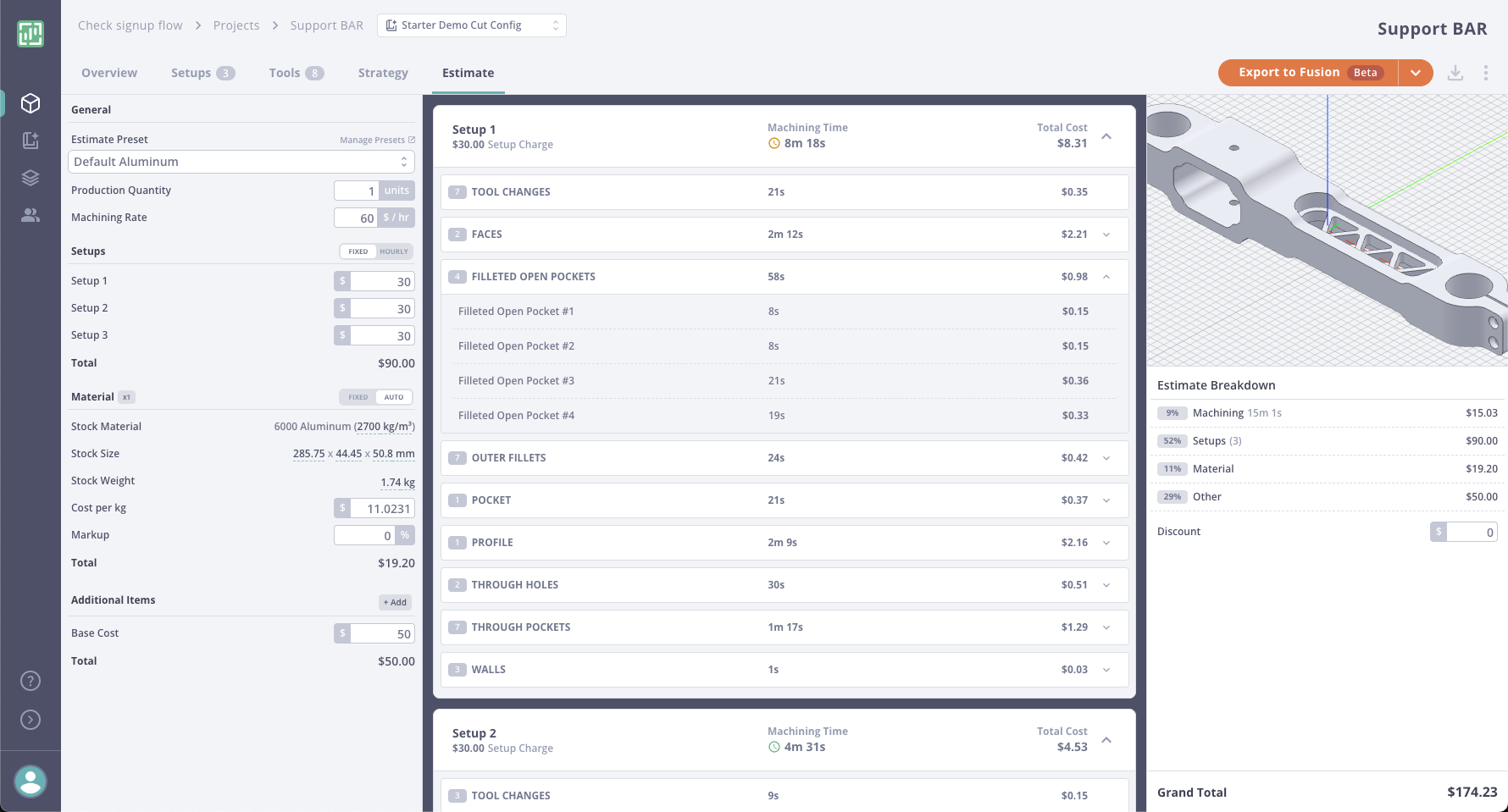Open the Estimate Preset dropdown
This screenshot has width=1508, height=812.
[241, 162]
